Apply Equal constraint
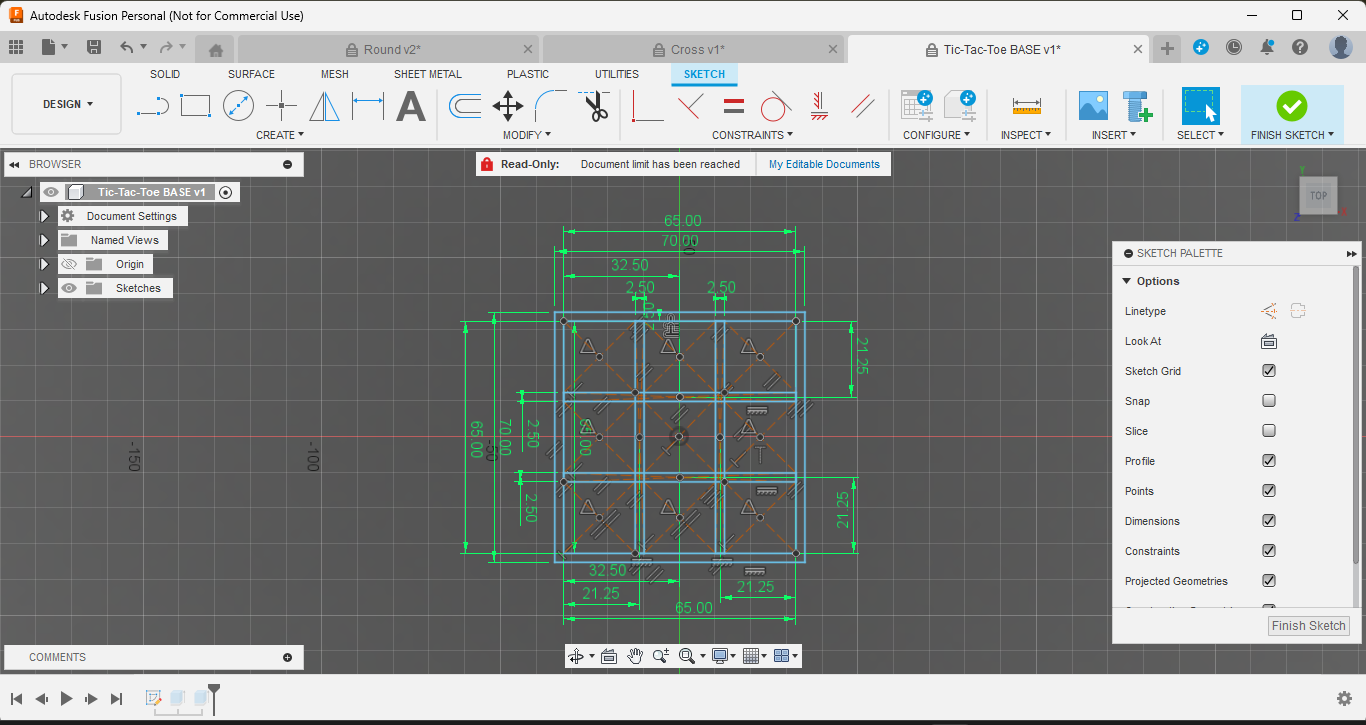1366x725 pixels. (734, 105)
